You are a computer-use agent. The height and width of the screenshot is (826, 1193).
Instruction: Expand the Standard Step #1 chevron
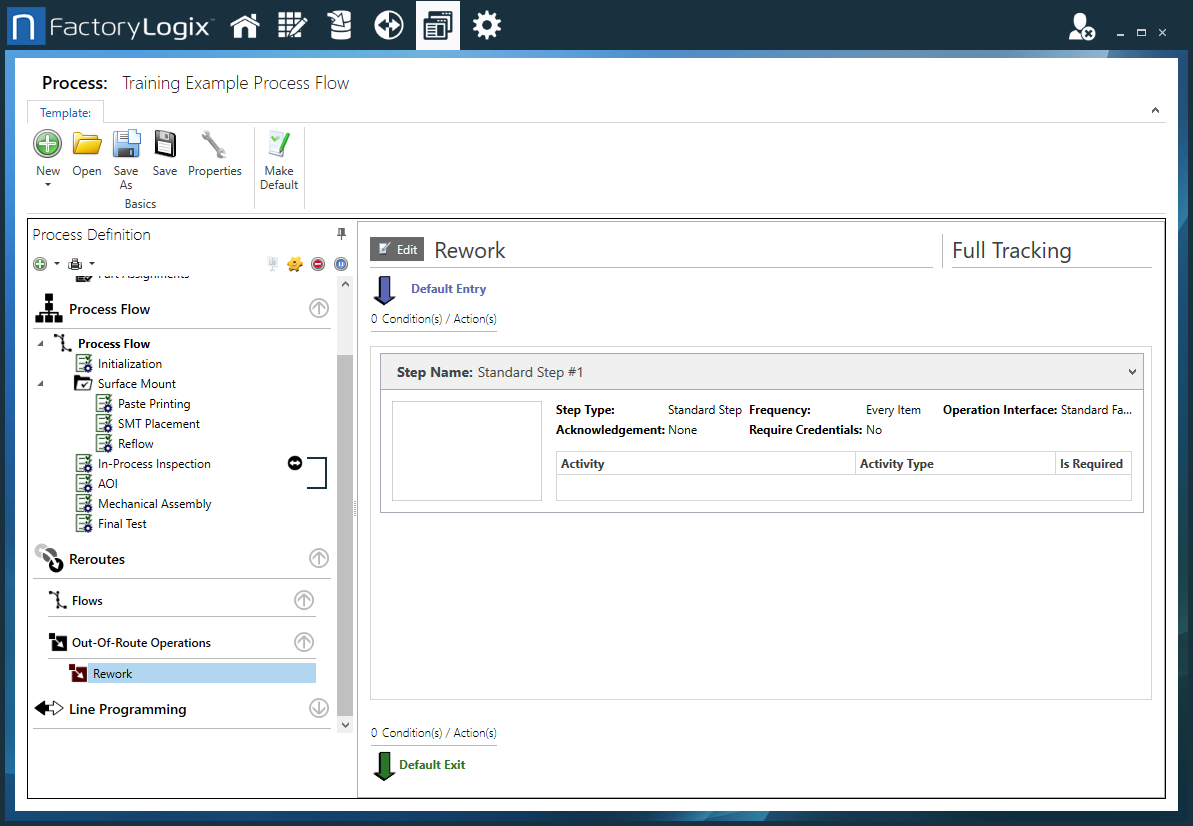tap(1132, 372)
